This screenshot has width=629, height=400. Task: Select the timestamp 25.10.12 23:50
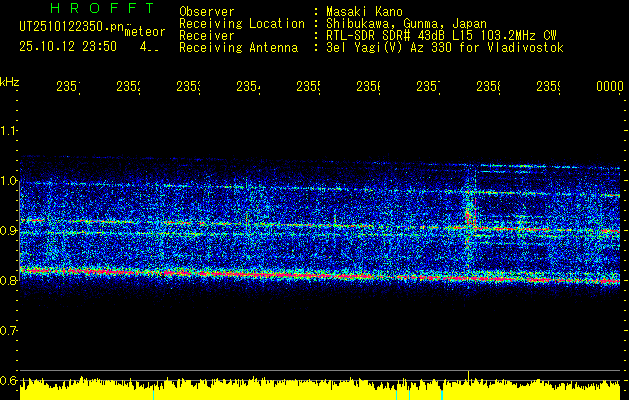(68, 47)
